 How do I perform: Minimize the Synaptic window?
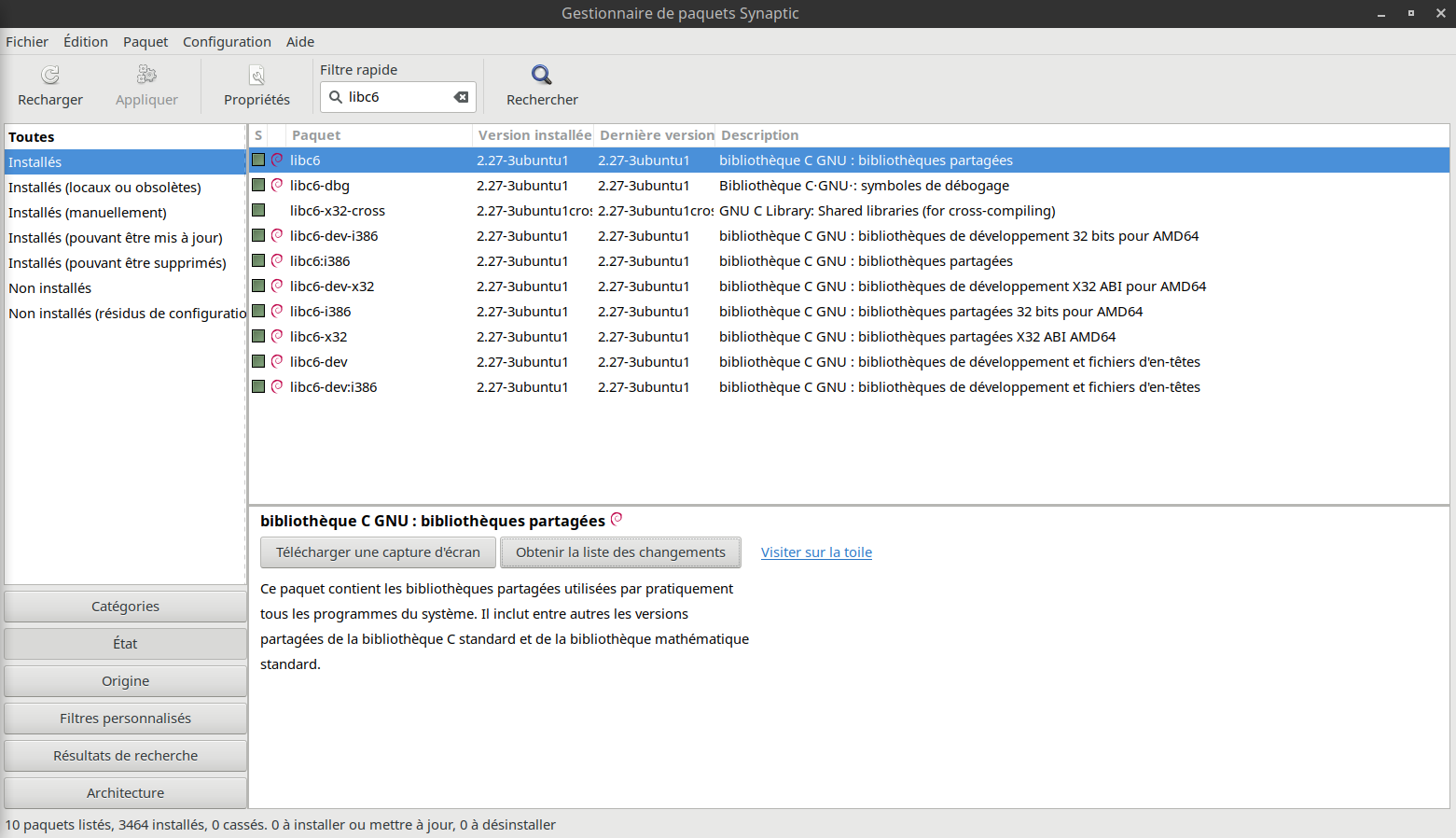point(1381,13)
